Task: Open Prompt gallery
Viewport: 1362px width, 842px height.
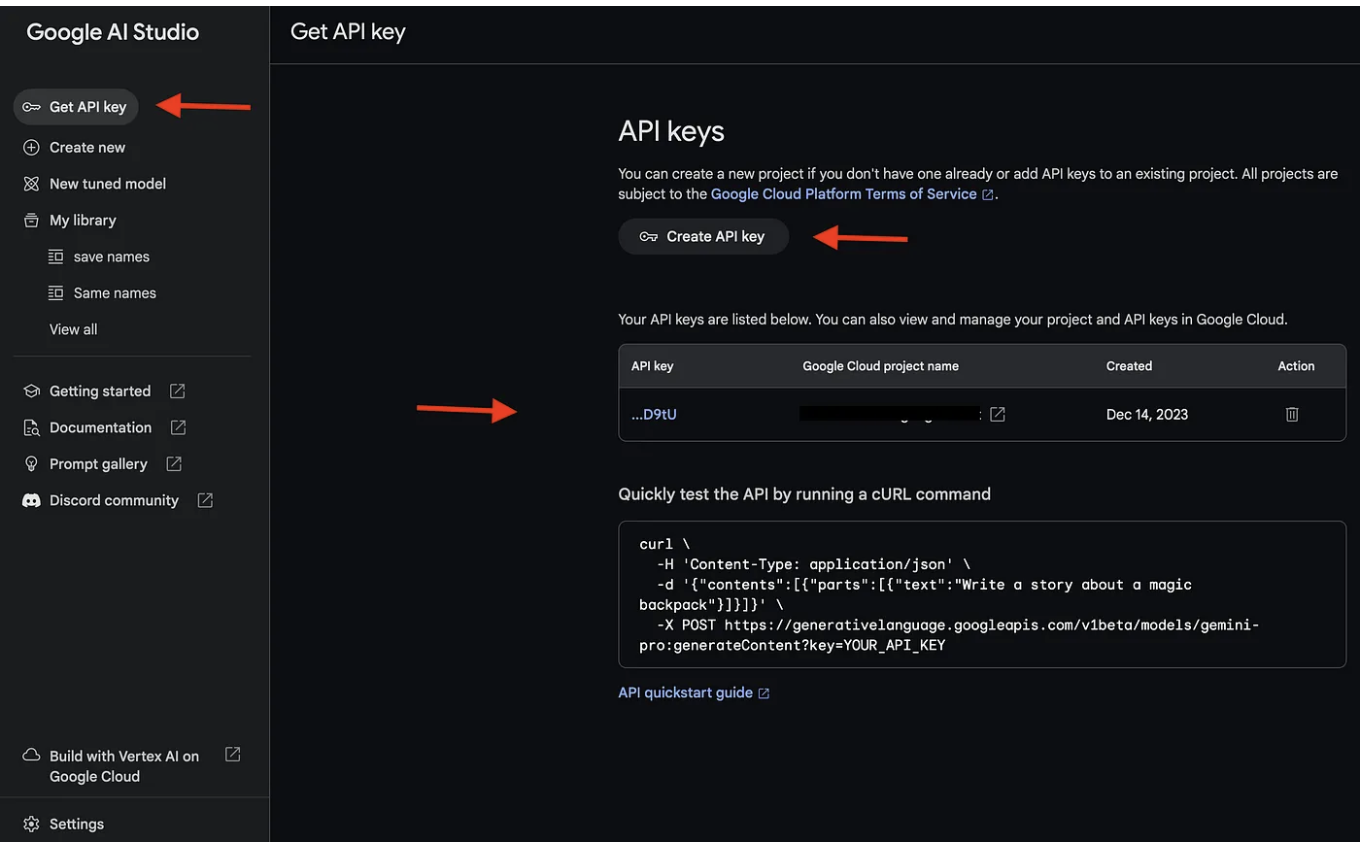Action: [98, 464]
